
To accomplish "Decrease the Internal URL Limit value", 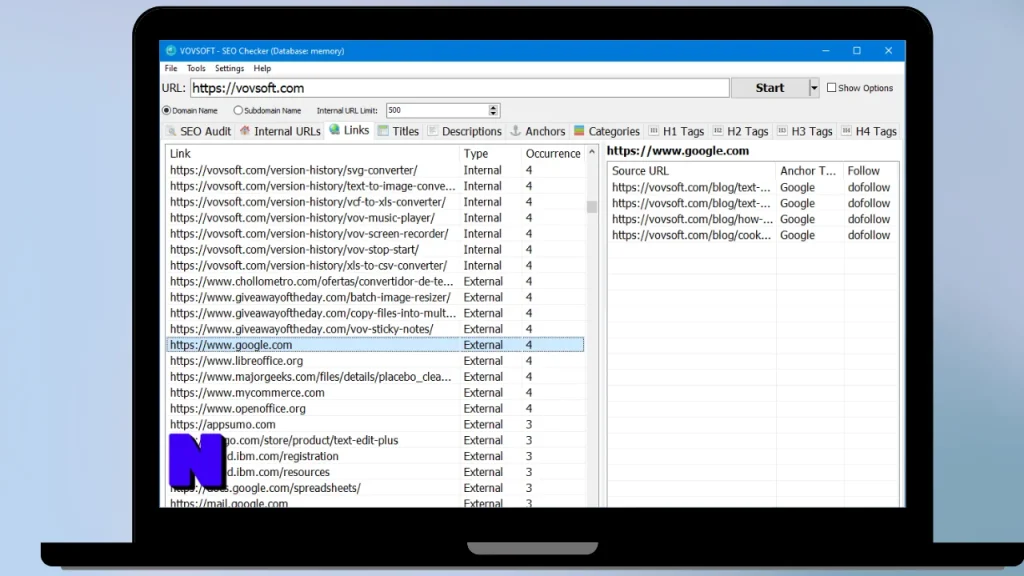I will [493, 114].
